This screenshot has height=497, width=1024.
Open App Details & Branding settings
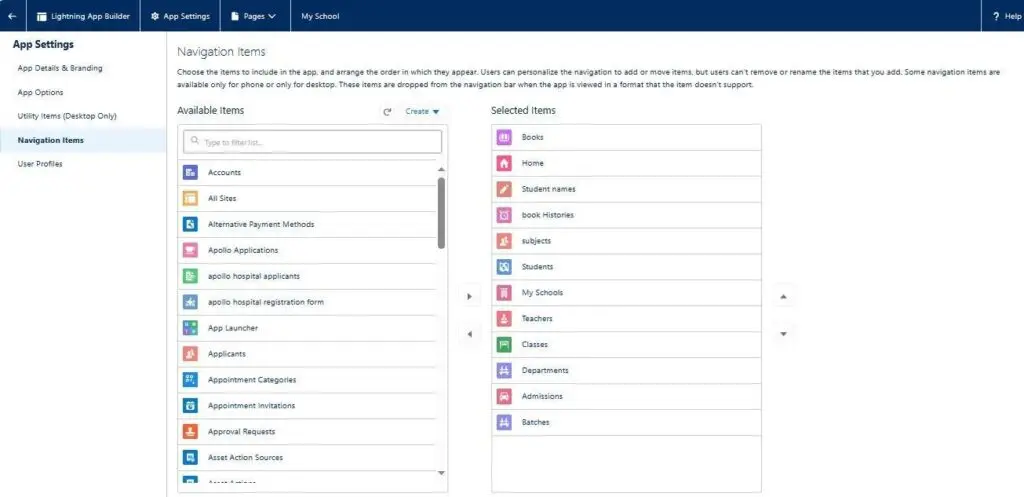coord(60,68)
